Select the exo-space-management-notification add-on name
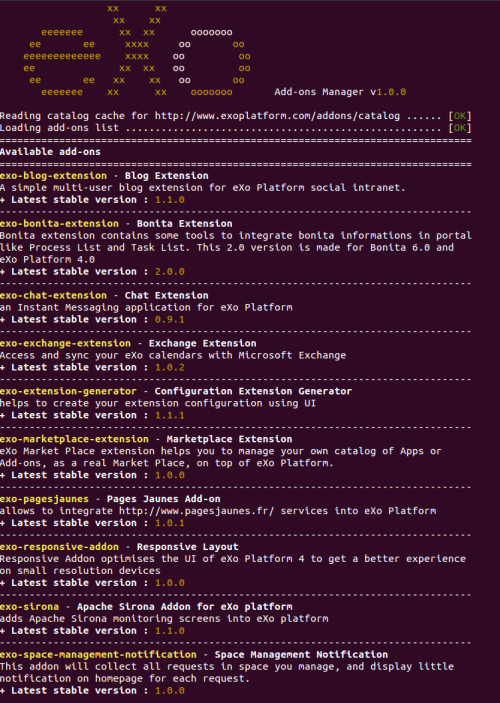Viewport: 500px width, 703px height. (x=98, y=655)
